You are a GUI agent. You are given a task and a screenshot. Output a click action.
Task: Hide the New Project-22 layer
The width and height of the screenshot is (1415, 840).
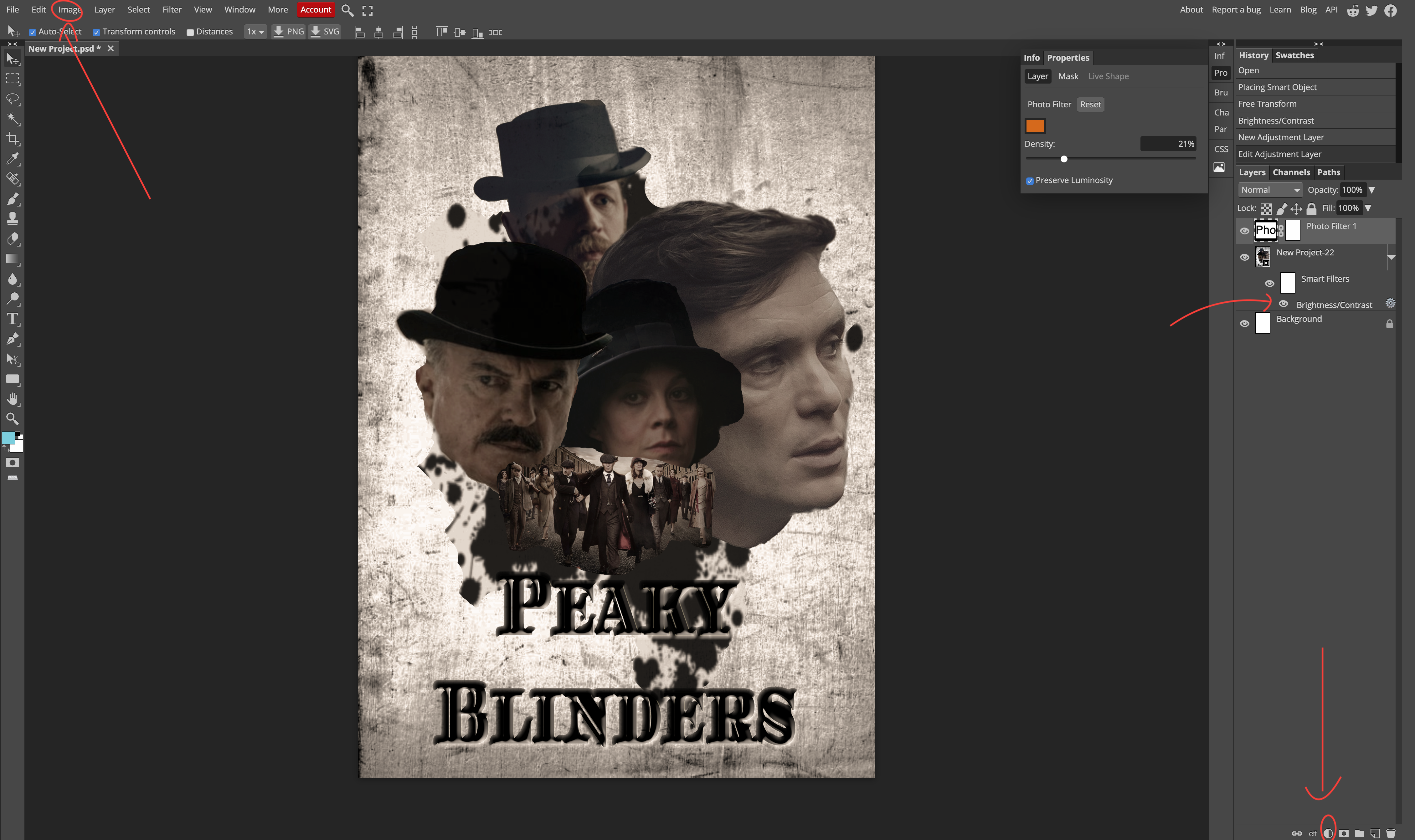(1245, 257)
